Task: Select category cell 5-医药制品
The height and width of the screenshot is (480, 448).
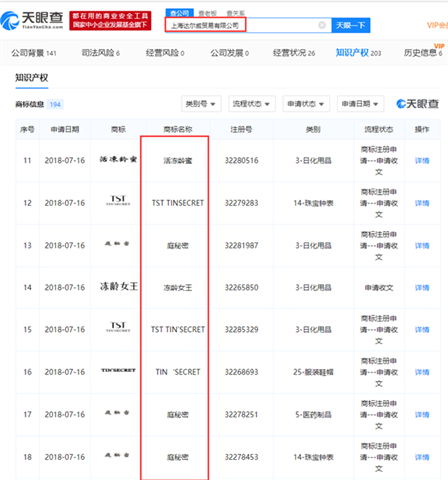Action: [x=313, y=415]
